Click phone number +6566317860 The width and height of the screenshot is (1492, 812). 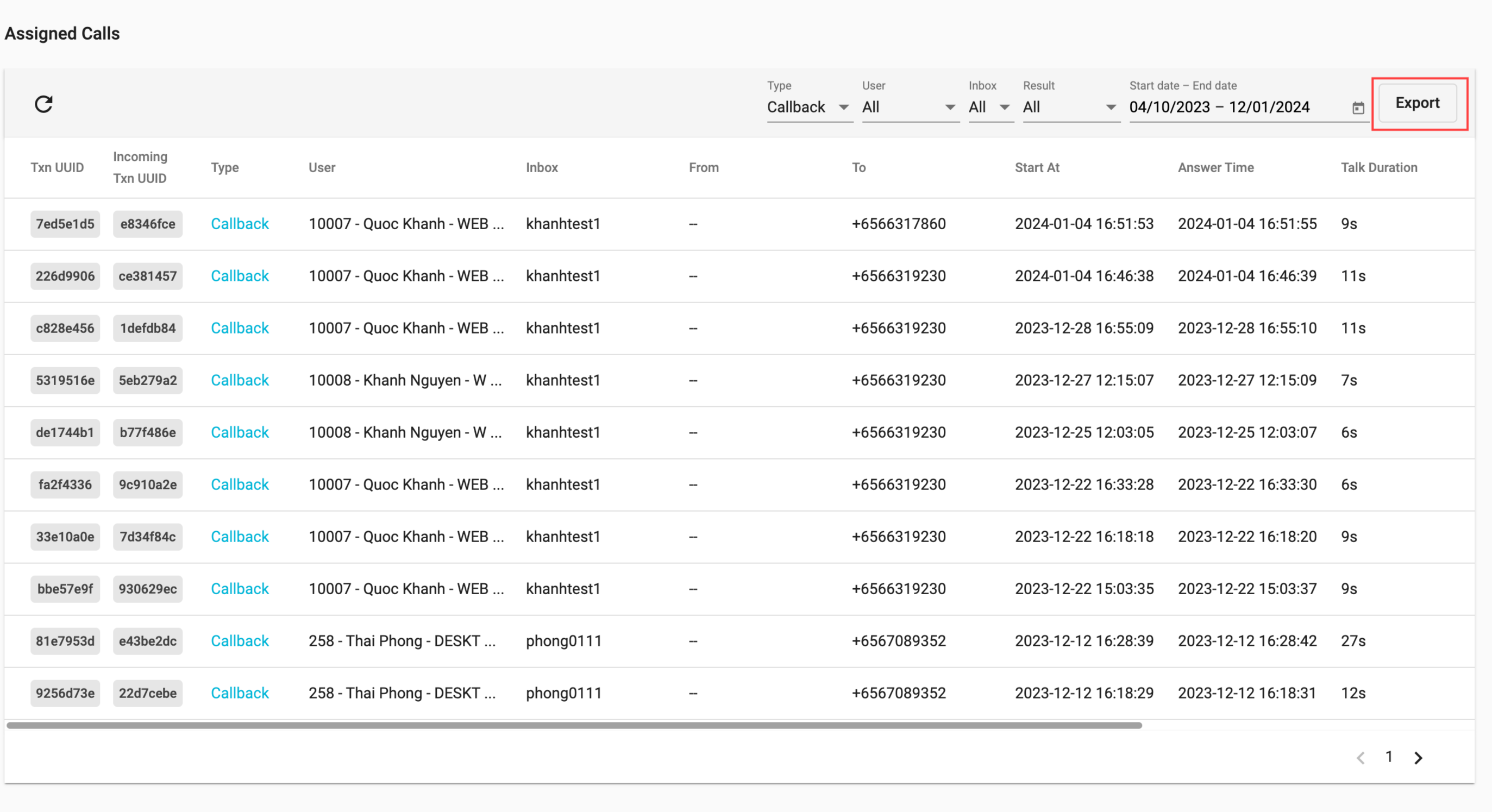(x=898, y=224)
